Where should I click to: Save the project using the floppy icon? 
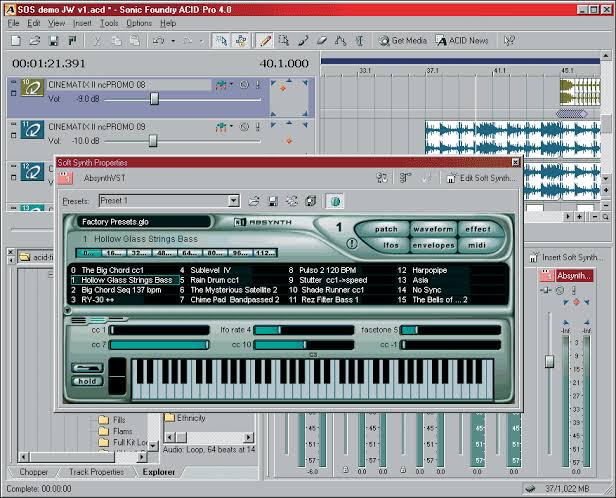(x=53, y=40)
